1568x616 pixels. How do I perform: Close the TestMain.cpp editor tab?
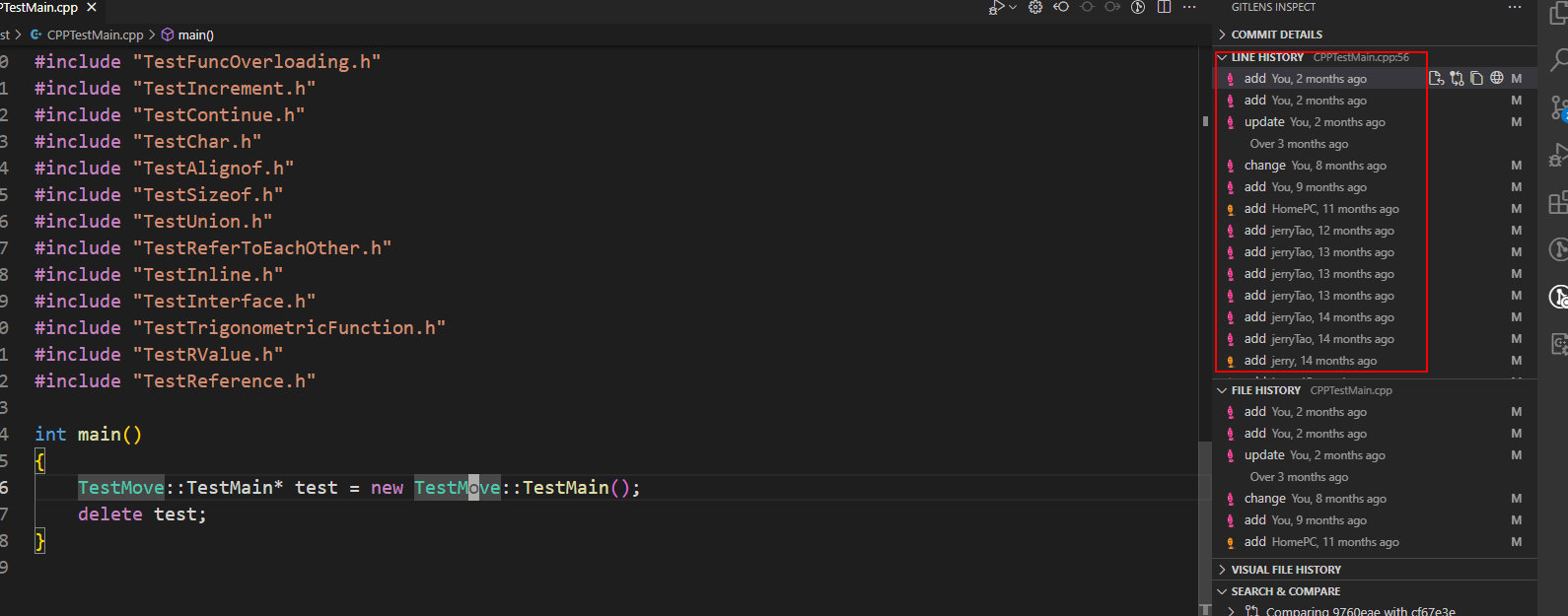[x=92, y=7]
